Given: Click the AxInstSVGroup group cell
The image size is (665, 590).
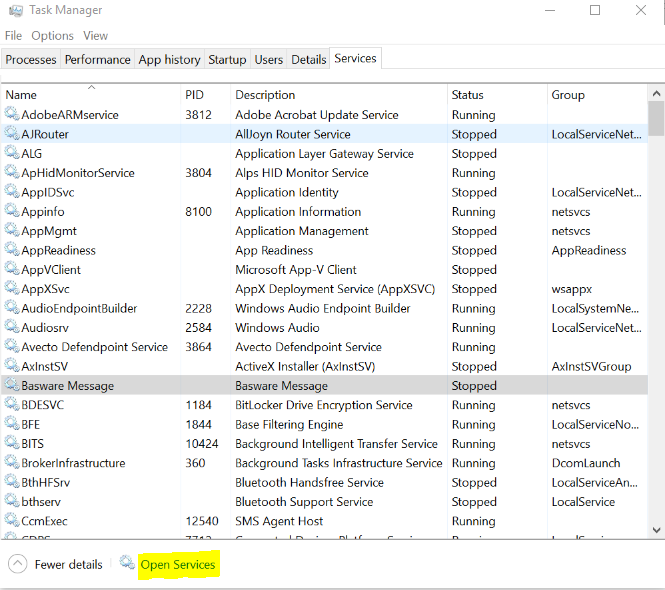Looking at the screenshot, I should tap(591, 366).
